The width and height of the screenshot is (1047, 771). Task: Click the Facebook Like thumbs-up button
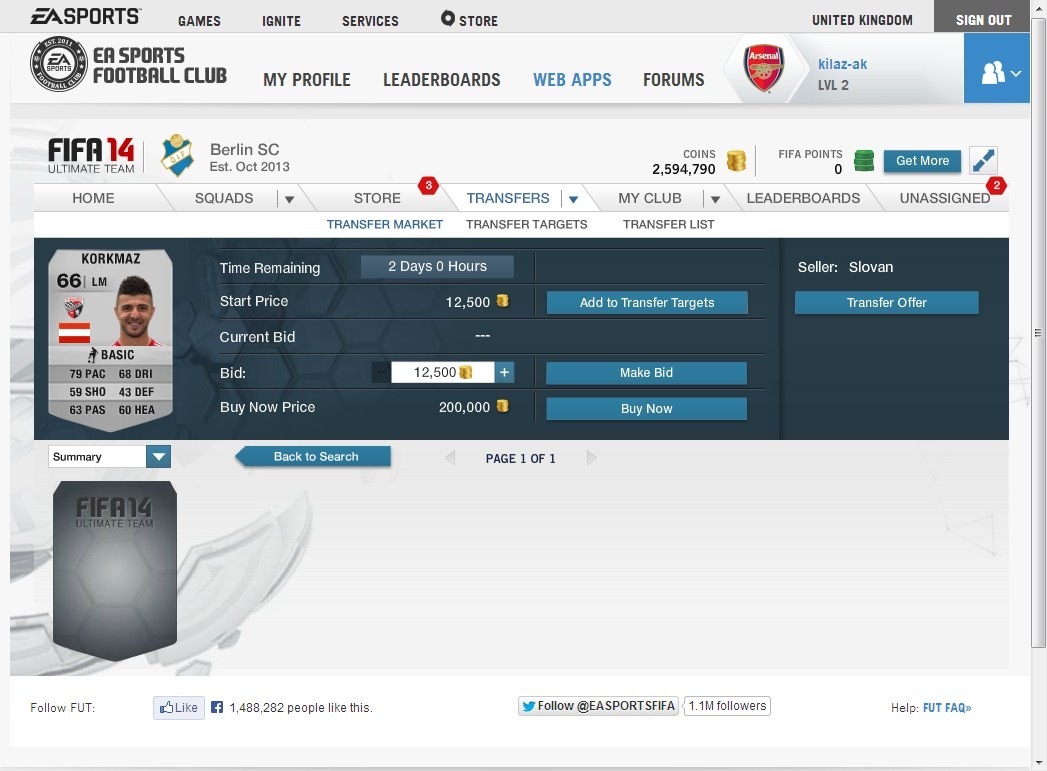pos(179,708)
